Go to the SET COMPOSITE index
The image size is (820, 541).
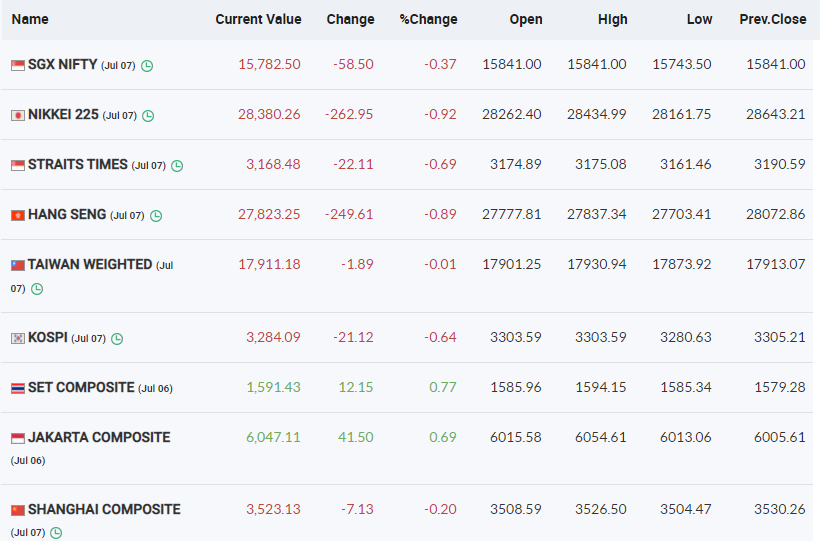pyautogui.click(x=80, y=387)
